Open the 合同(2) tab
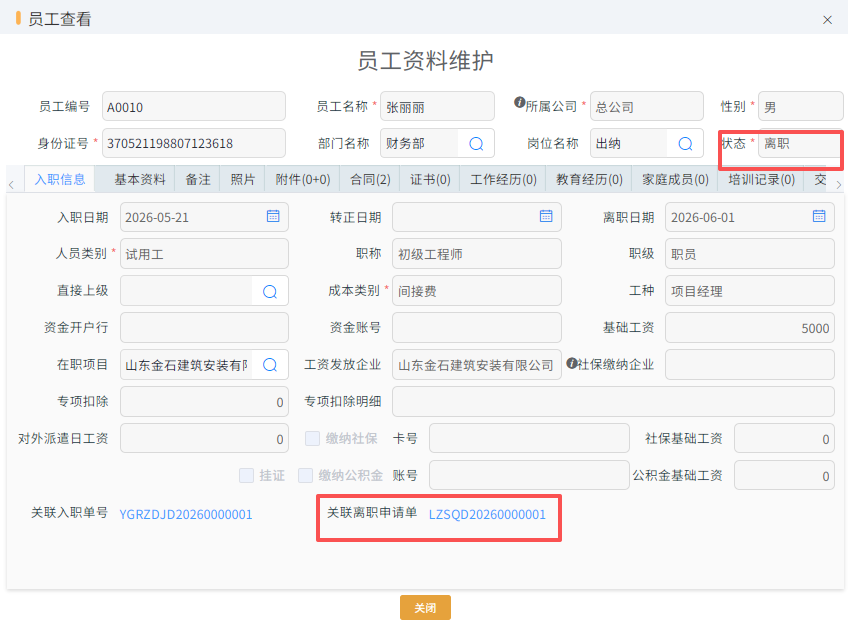This screenshot has height=624, width=848. pos(370,180)
